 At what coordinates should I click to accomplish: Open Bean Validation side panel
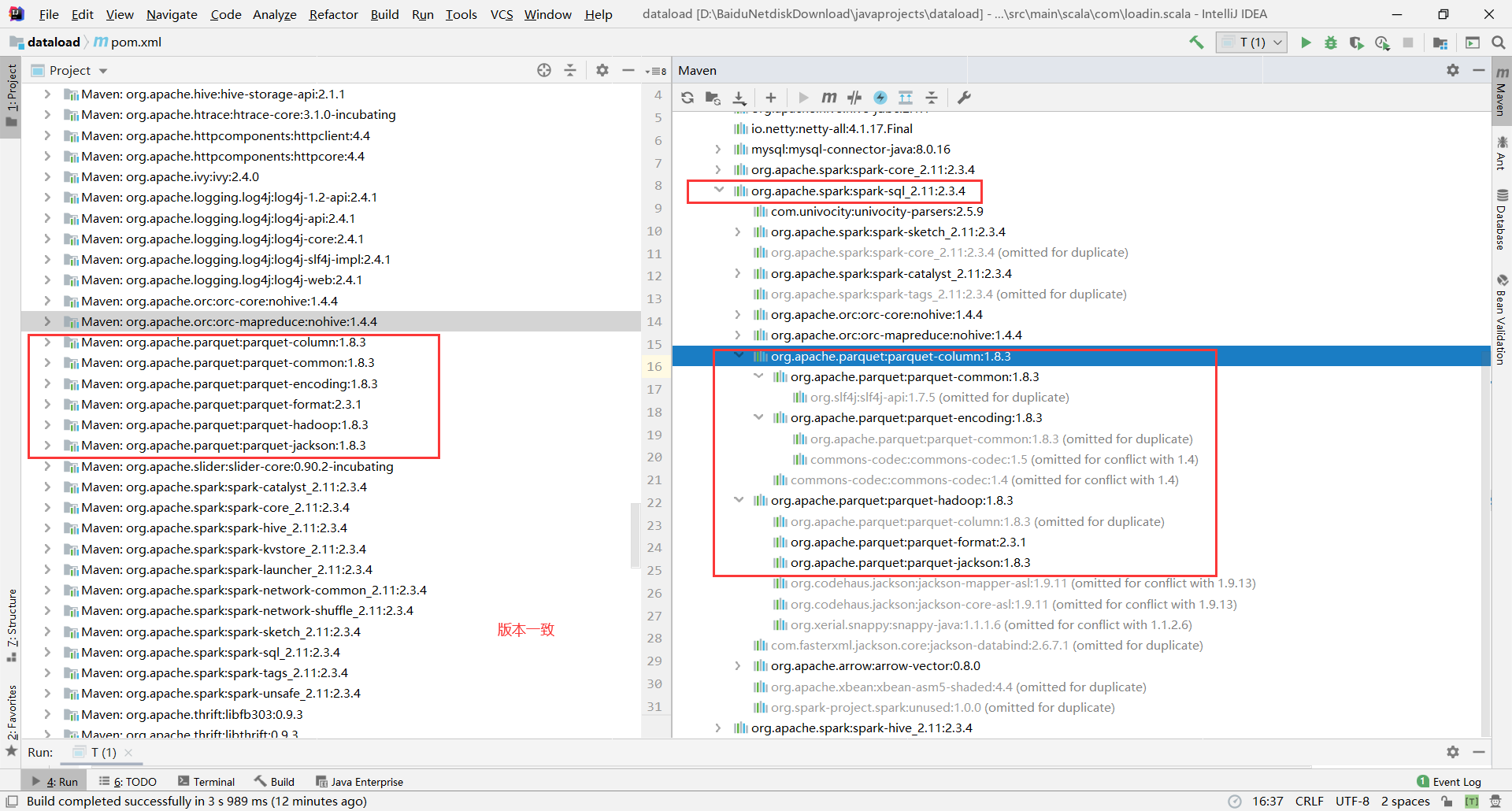1502,319
